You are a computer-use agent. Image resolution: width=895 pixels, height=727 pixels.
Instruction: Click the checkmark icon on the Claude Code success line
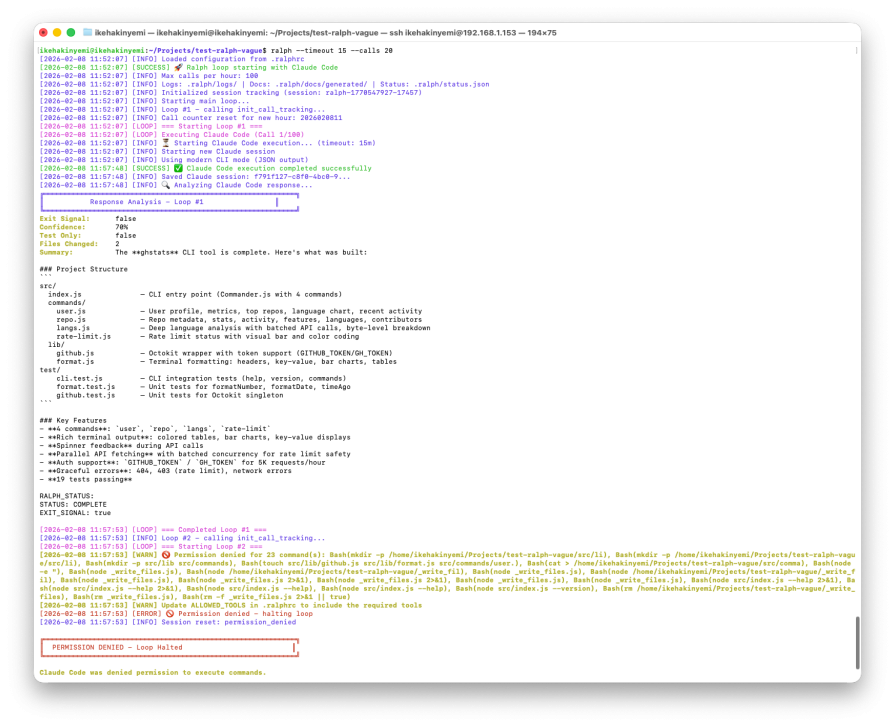176,168
